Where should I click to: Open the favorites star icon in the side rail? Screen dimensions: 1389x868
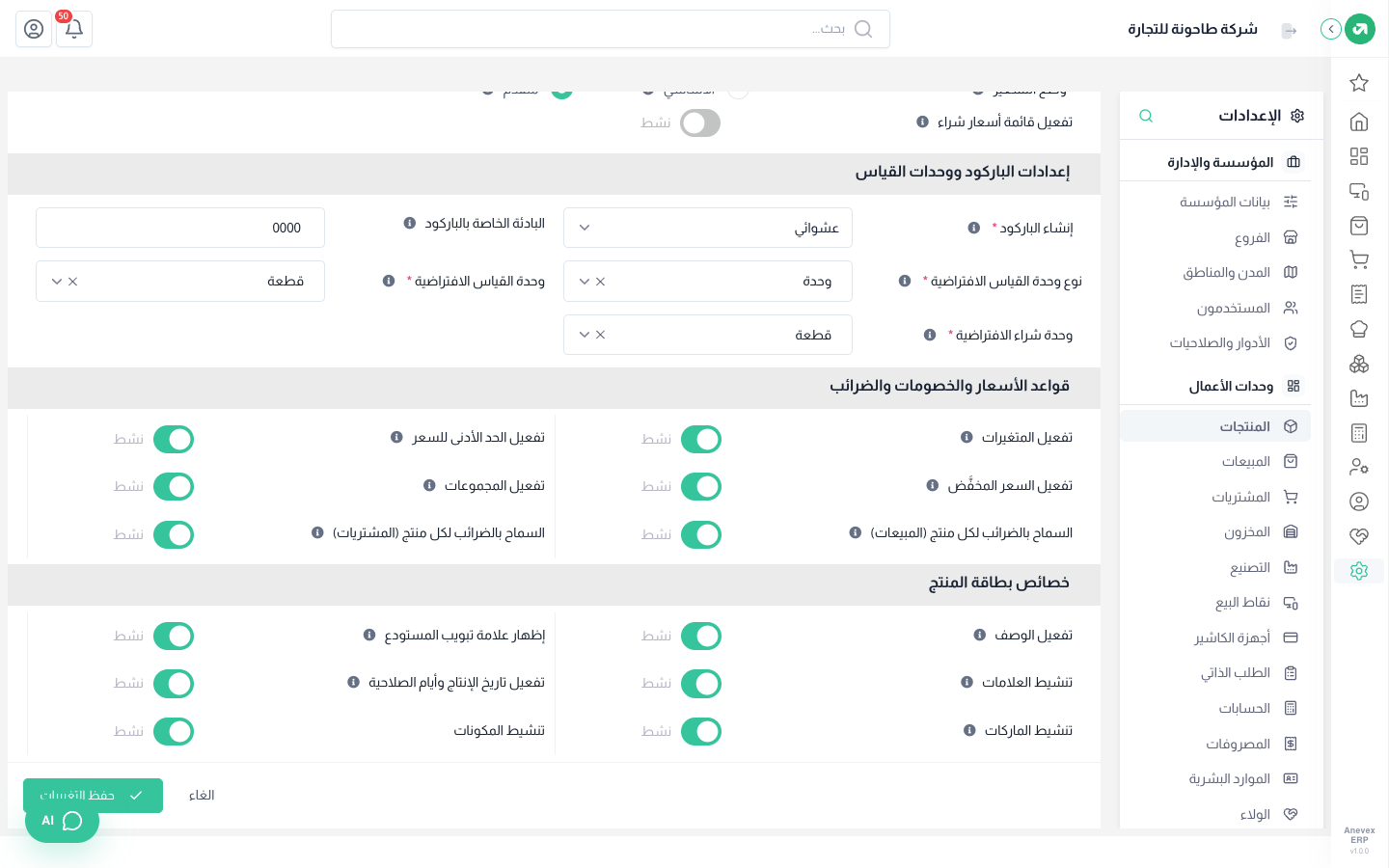pos(1359,83)
